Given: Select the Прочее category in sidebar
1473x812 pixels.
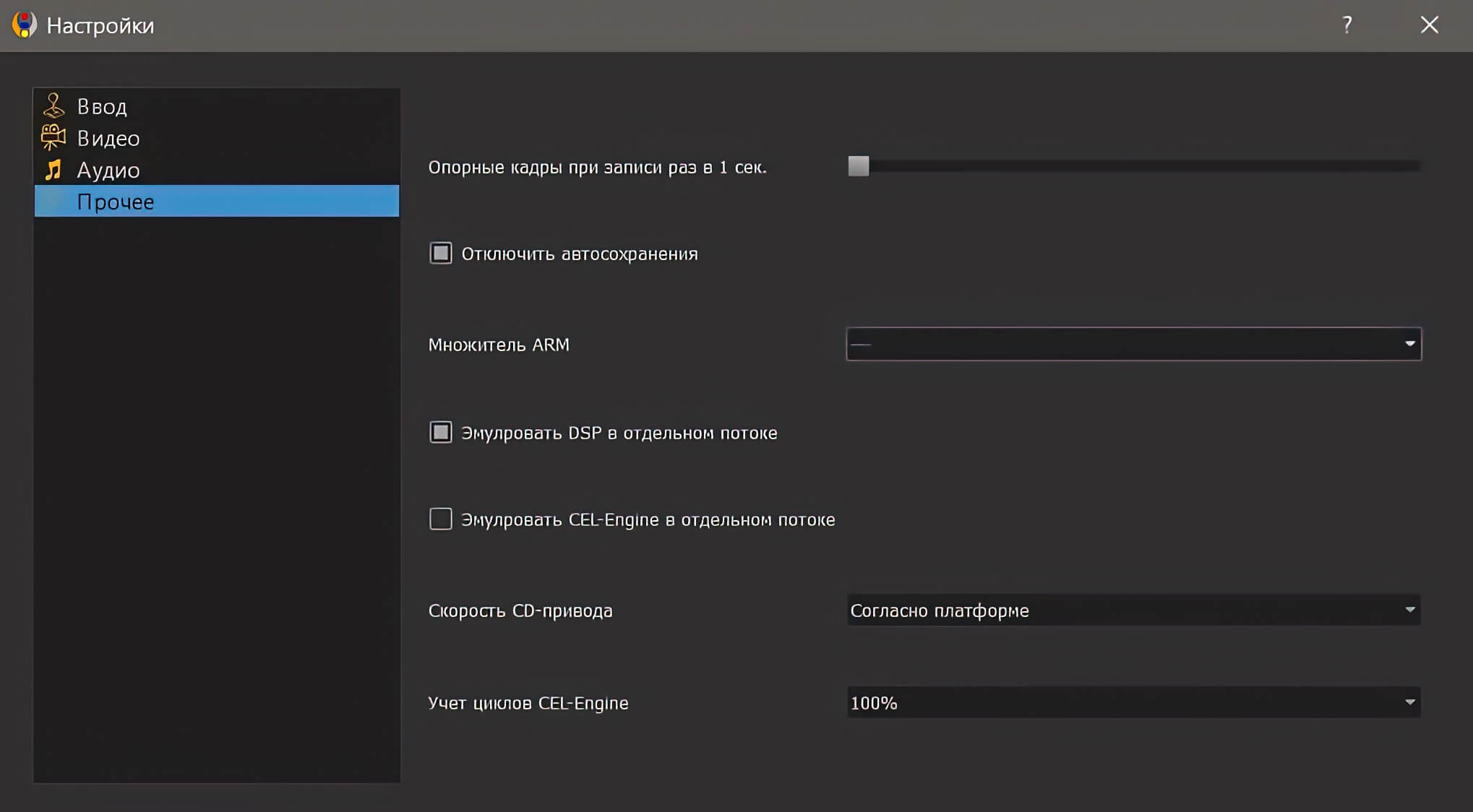Looking at the screenshot, I should [116, 202].
